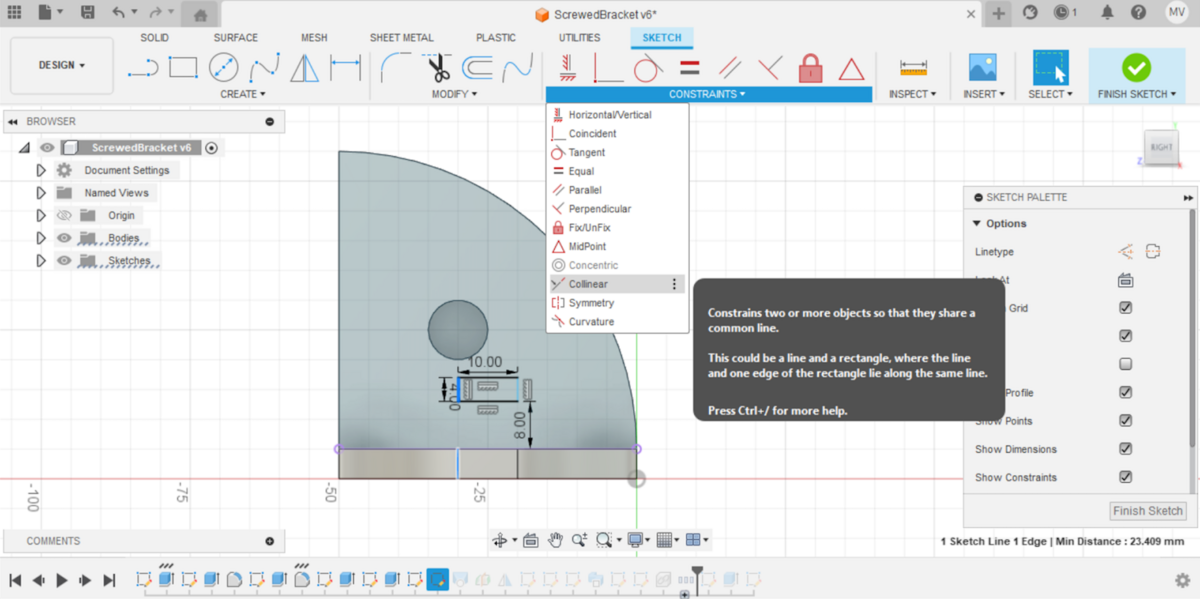
Task: Choose Tangent from the constraints menu
Action: click(x=587, y=152)
